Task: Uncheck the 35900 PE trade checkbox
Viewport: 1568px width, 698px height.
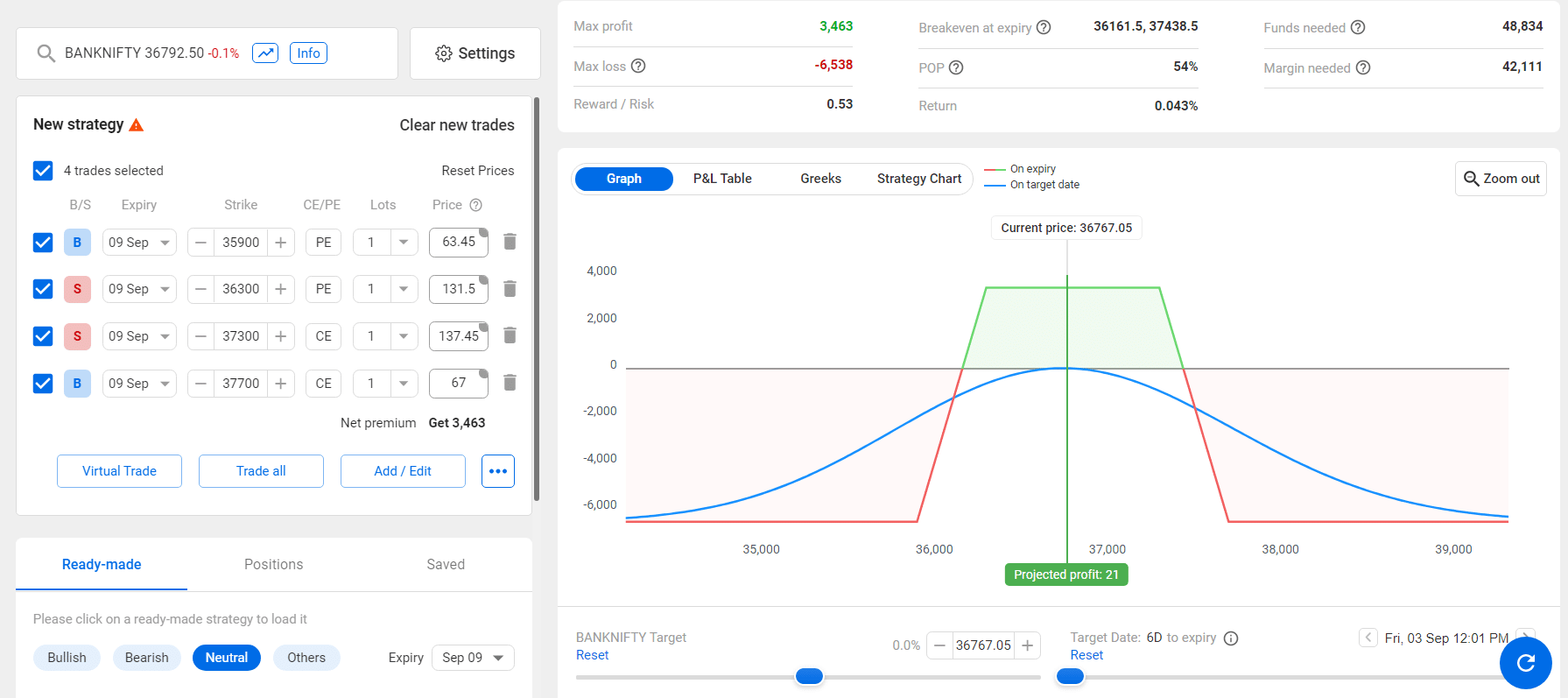Action: [43, 243]
